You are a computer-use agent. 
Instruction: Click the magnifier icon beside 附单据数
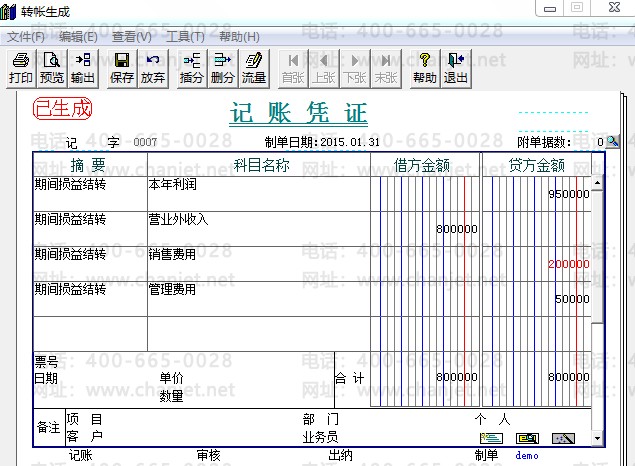pyautogui.click(x=612, y=142)
